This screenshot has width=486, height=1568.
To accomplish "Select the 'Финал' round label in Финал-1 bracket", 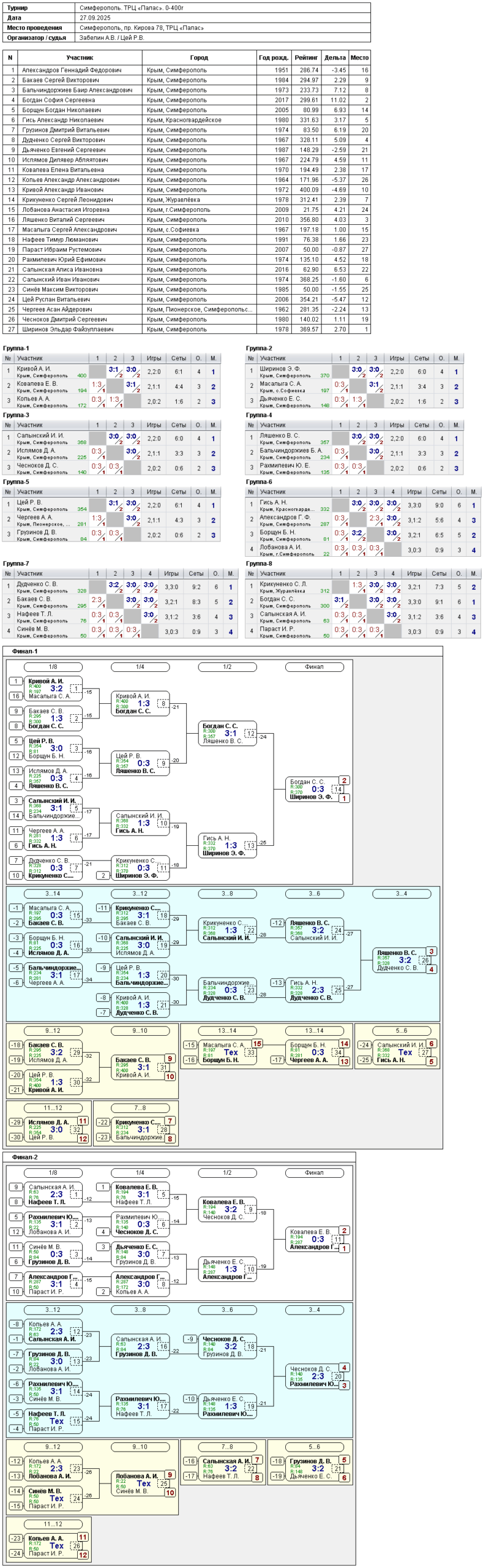I will [x=314, y=666].
